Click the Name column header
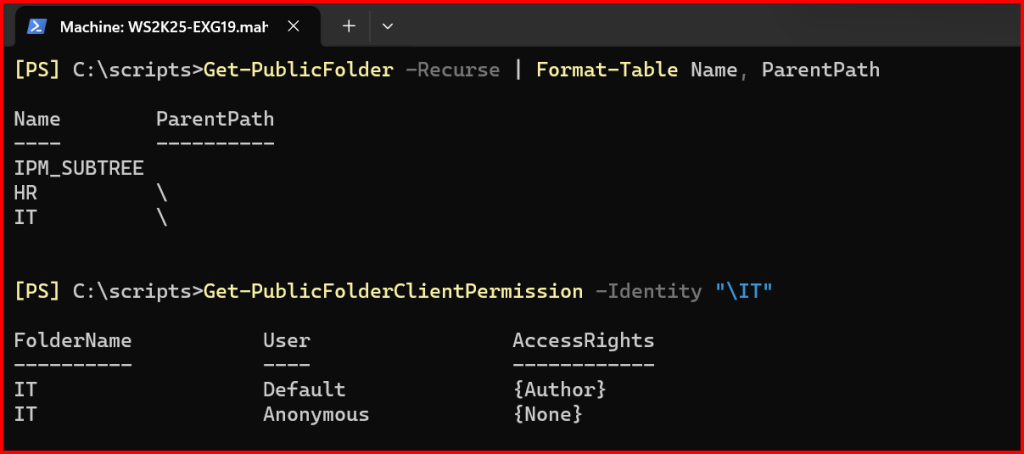Viewport: 1024px width, 454px height. coord(37,119)
